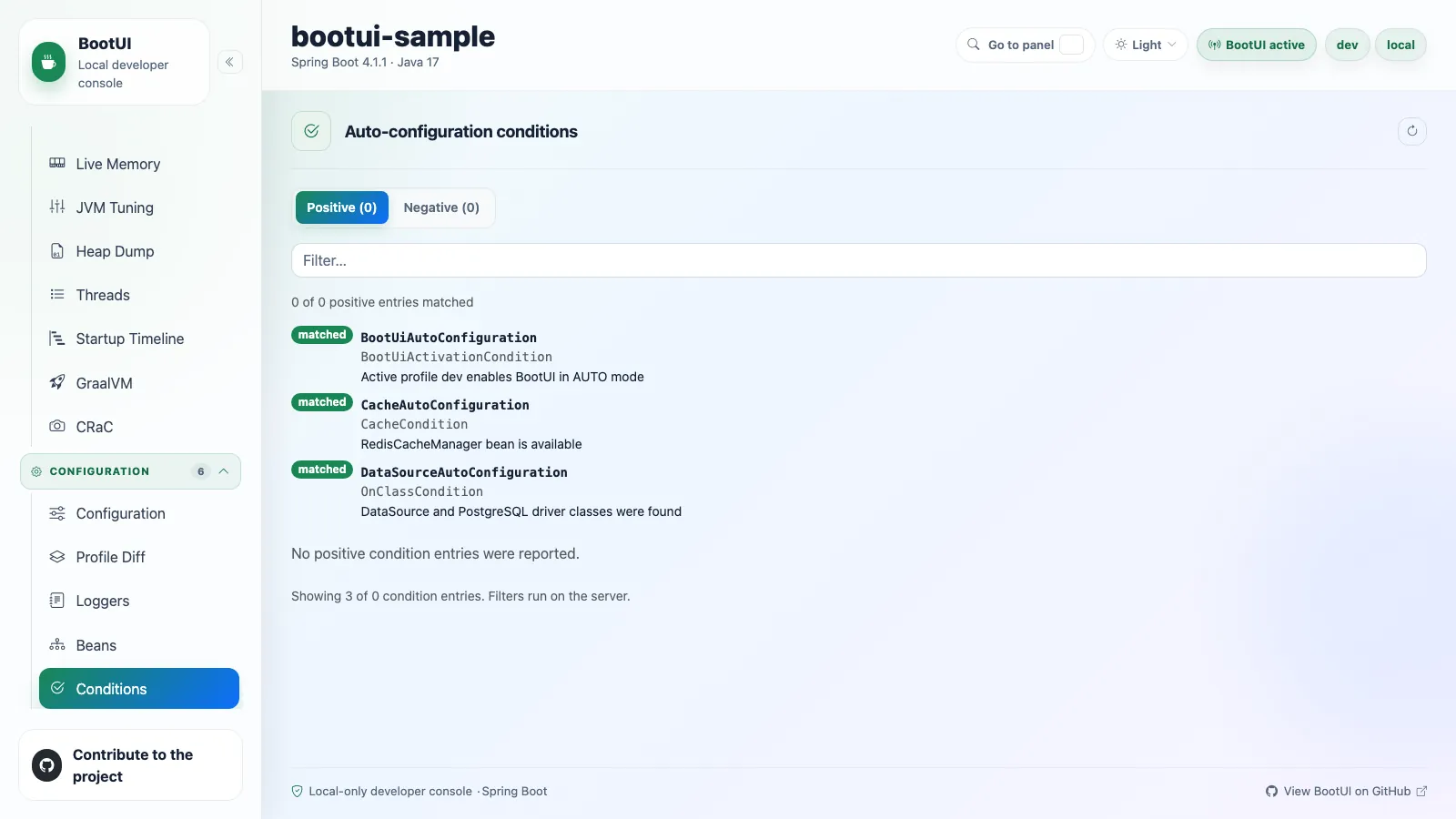Screen dimensions: 1456x819
Task: Open the Conditions menu item
Action: pos(139,689)
